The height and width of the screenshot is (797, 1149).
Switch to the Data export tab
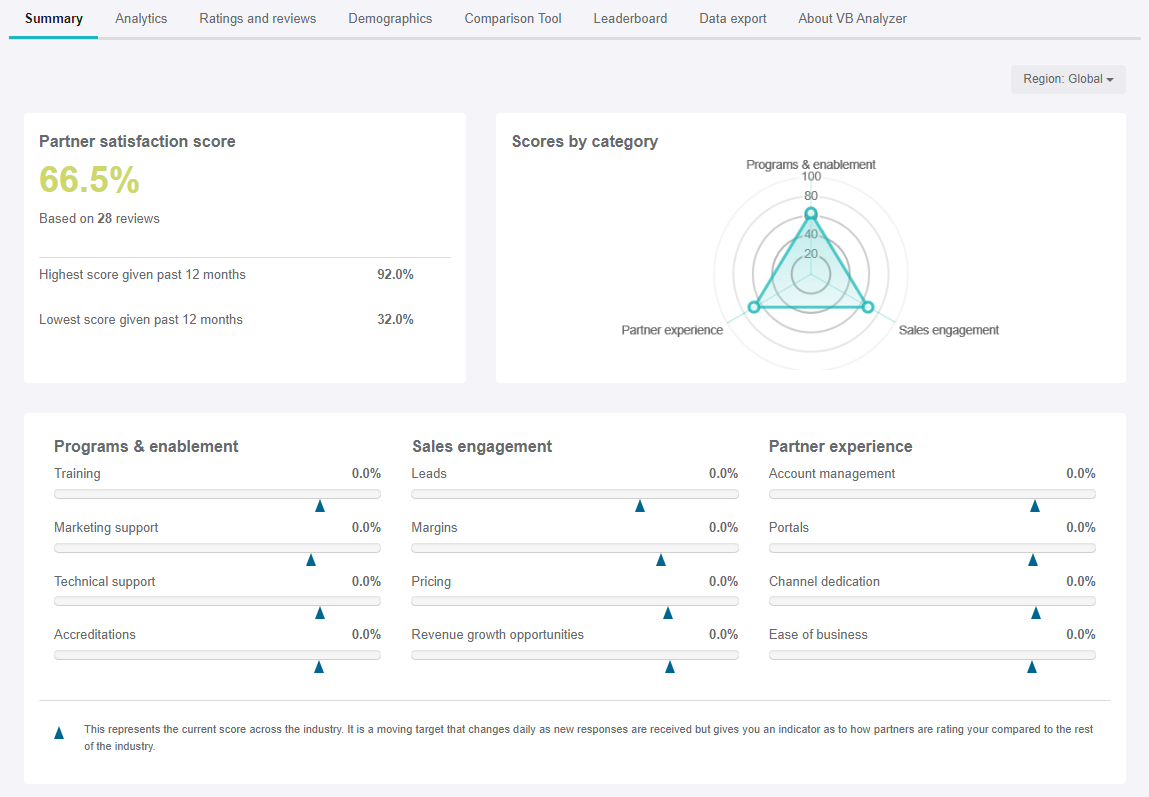click(x=733, y=19)
